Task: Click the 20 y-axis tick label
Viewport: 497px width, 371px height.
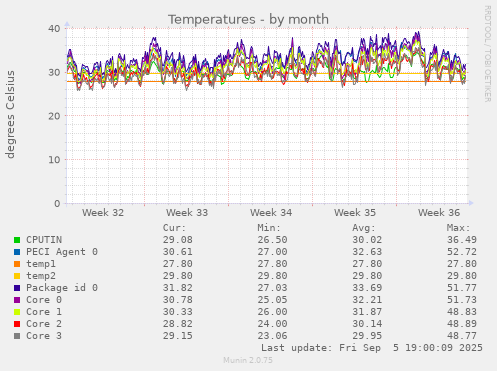Action: click(54, 116)
